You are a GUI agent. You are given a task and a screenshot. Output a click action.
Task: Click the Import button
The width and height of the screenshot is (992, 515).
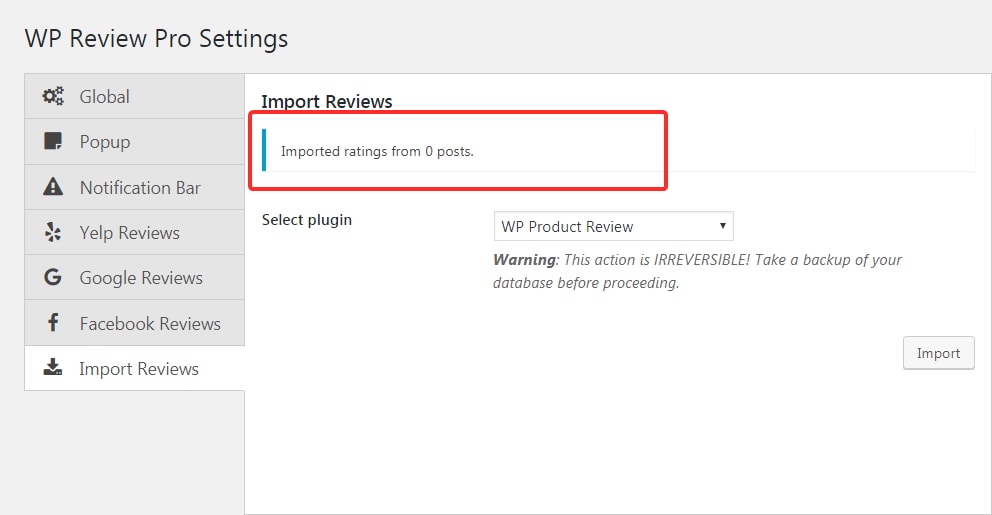pyautogui.click(x=938, y=353)
